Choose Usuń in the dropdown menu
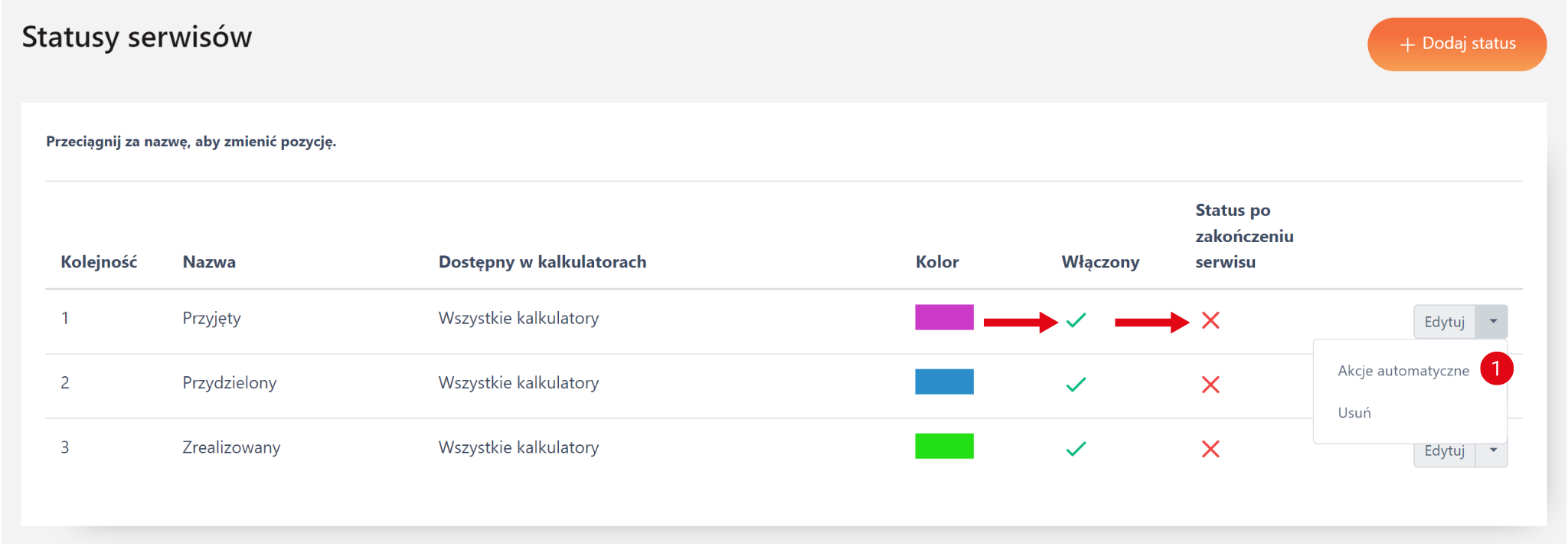1568x544 pixels. tap(1354, 413)
